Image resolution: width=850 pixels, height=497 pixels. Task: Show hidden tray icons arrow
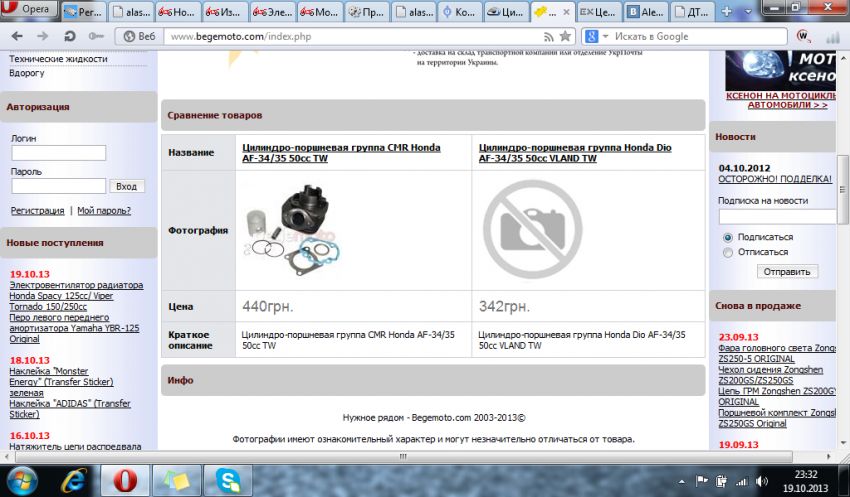coord(681,481)
